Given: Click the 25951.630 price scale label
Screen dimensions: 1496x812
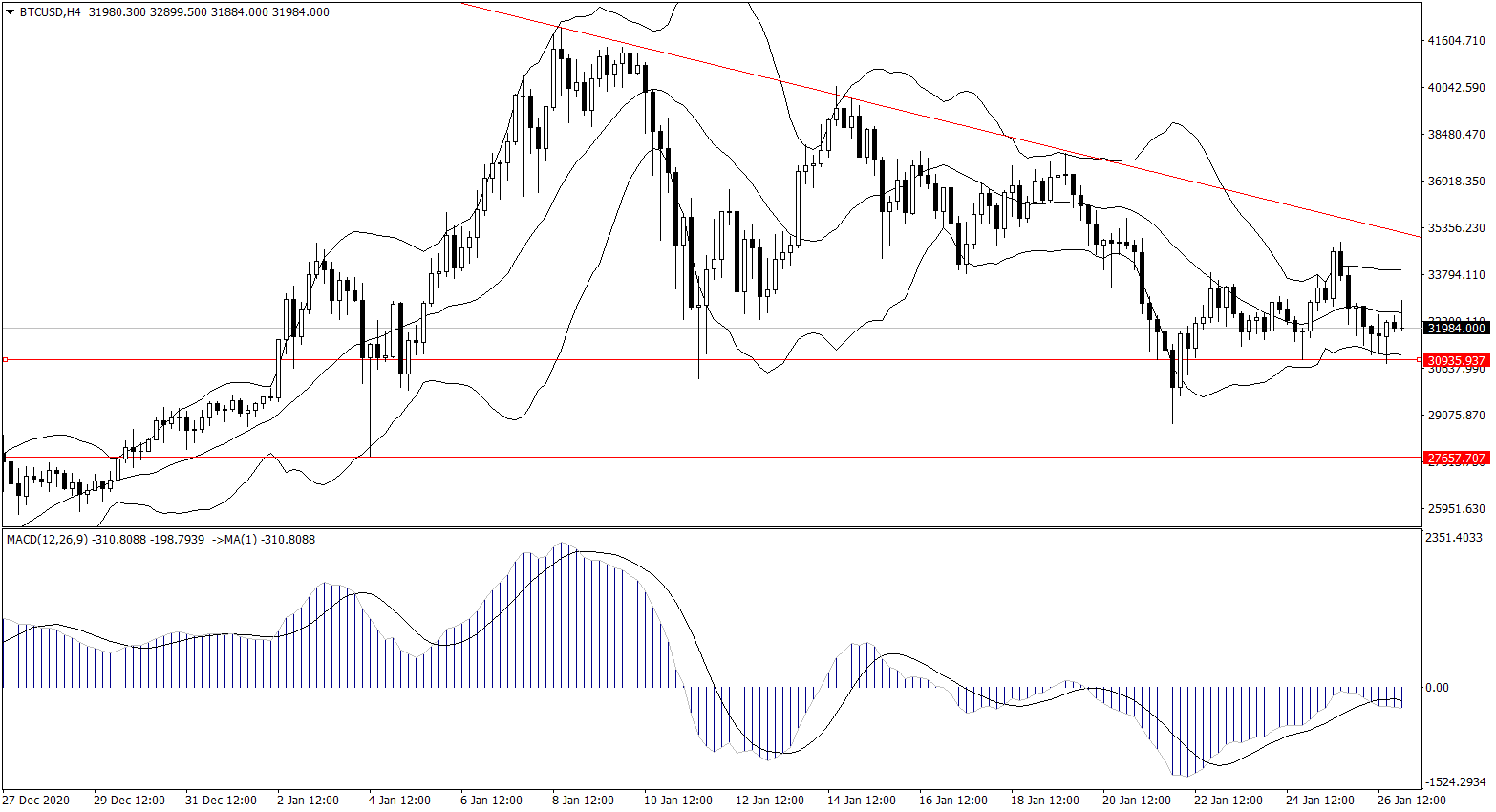Looking at the screenshot, I should 1456,508.
